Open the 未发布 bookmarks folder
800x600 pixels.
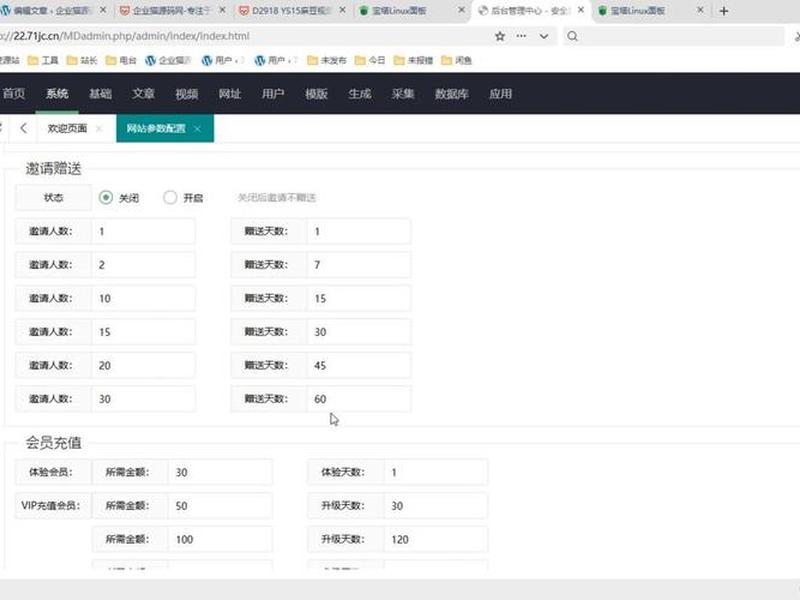(x=327, y=60)
